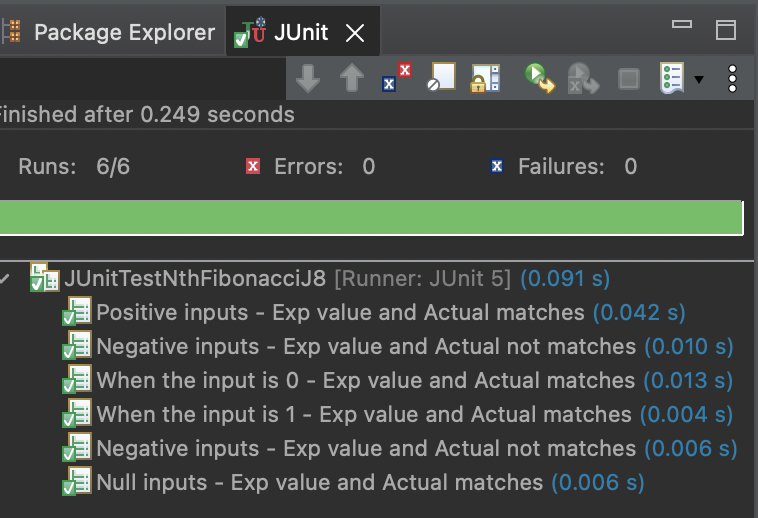Click the green test progress bar

[370, 217]
